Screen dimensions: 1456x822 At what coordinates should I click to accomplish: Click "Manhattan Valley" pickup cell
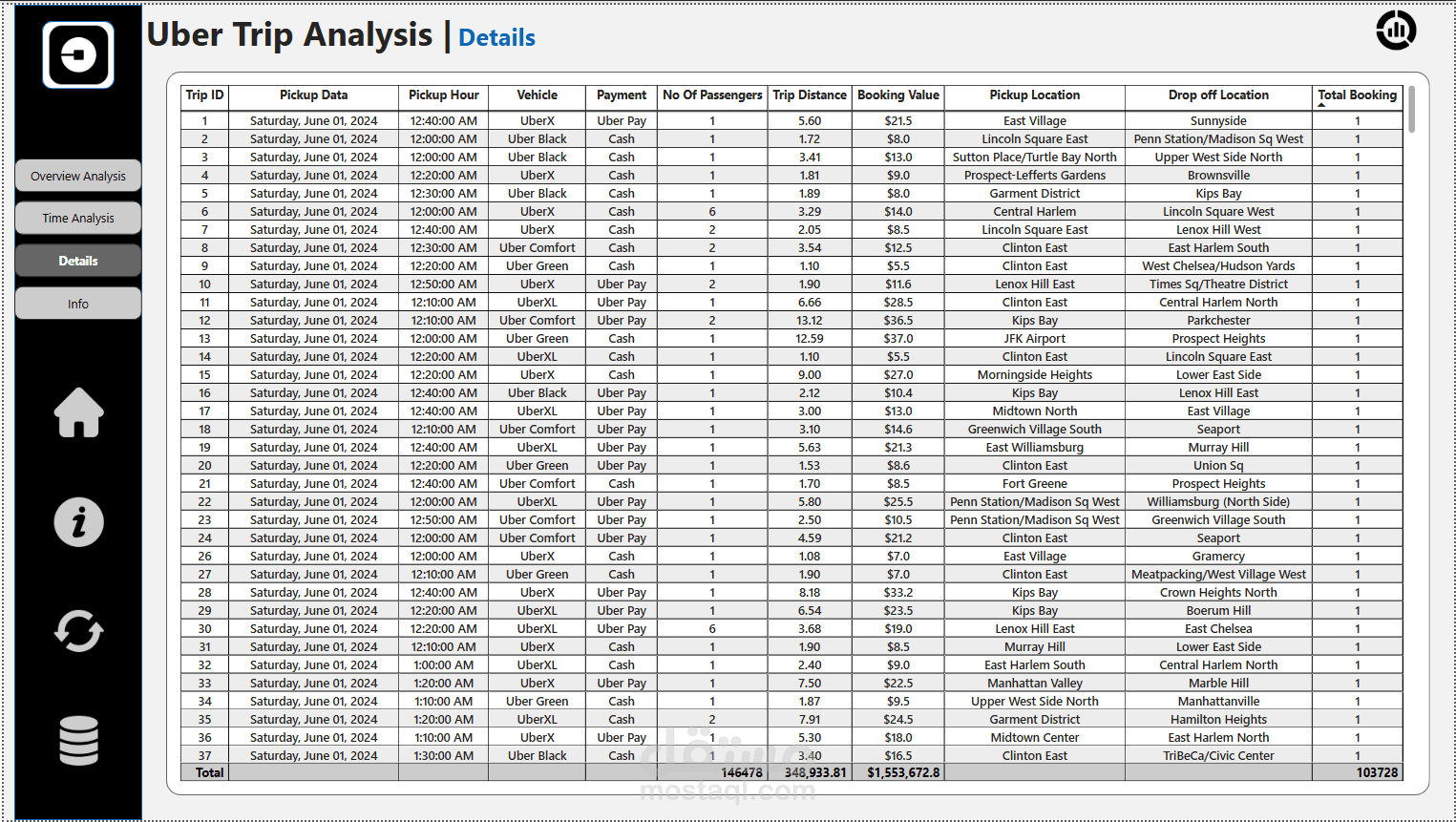pyautogui.click(x=1035, y=684)
